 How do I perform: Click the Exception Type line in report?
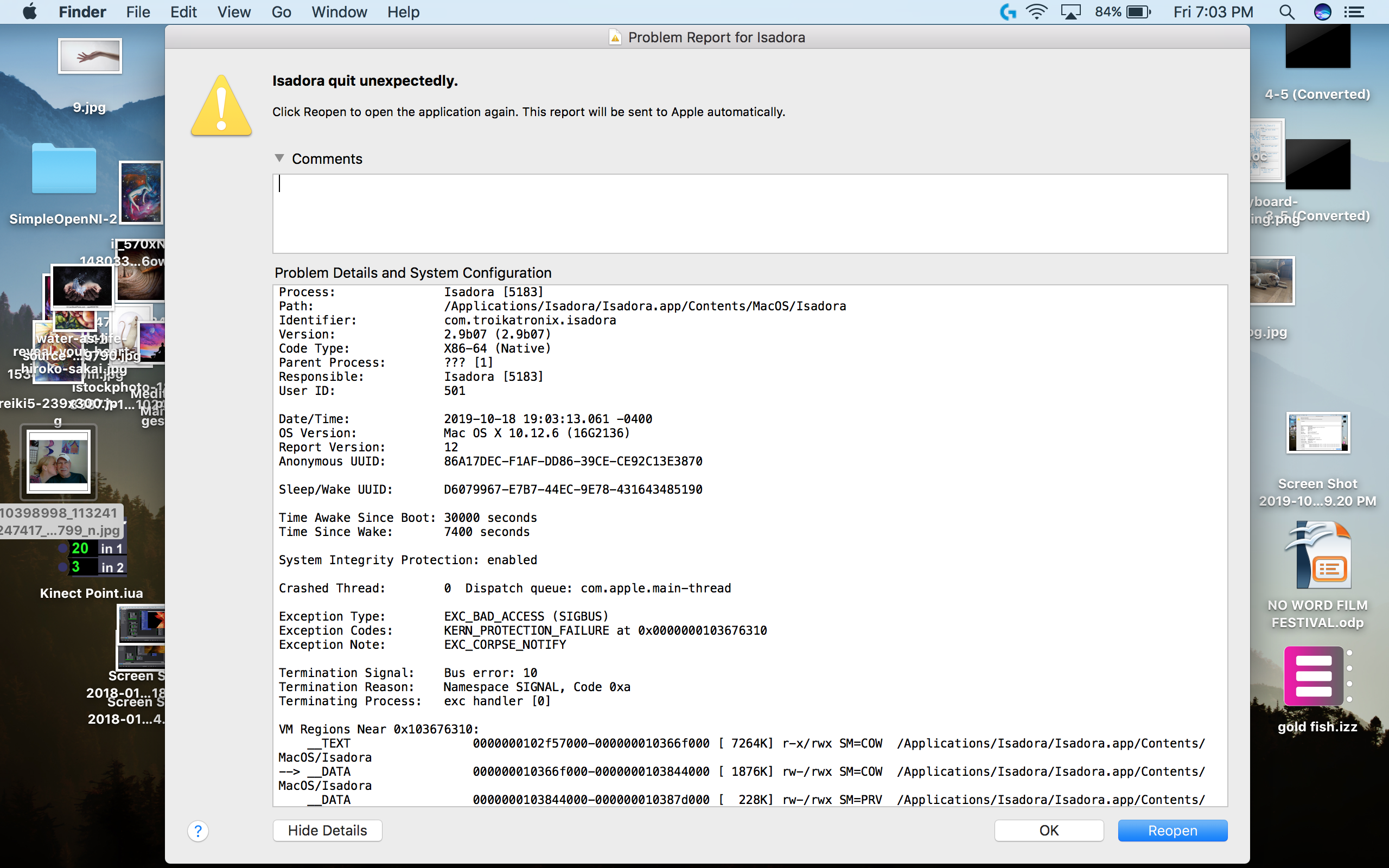(x=443, y=616)
